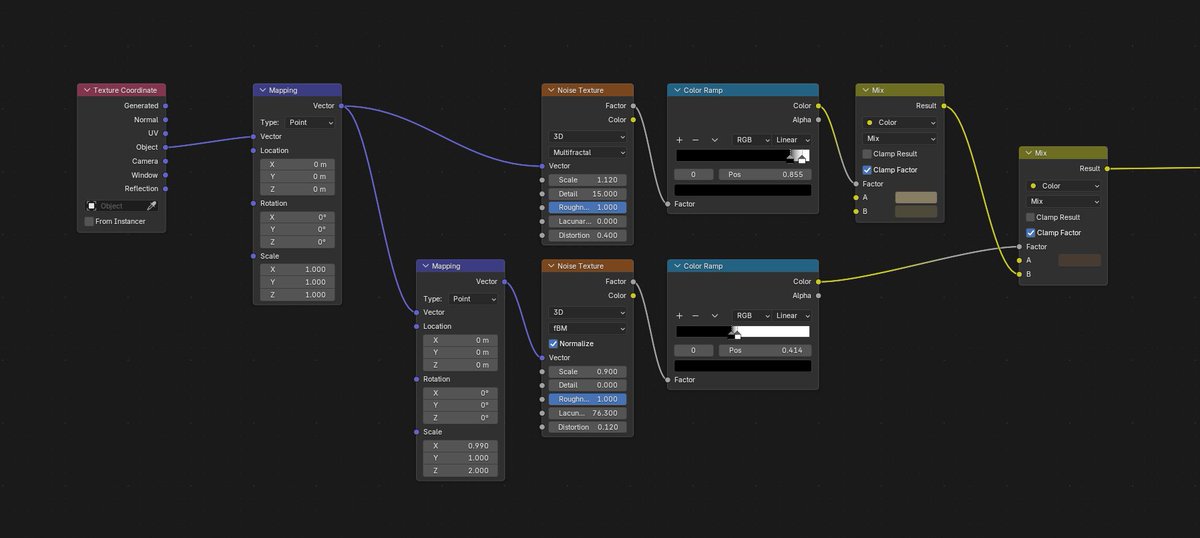The image size is (1200, 538).
Task: Open Type dropdown in lower Mapping node
Action: click(474, 298)
